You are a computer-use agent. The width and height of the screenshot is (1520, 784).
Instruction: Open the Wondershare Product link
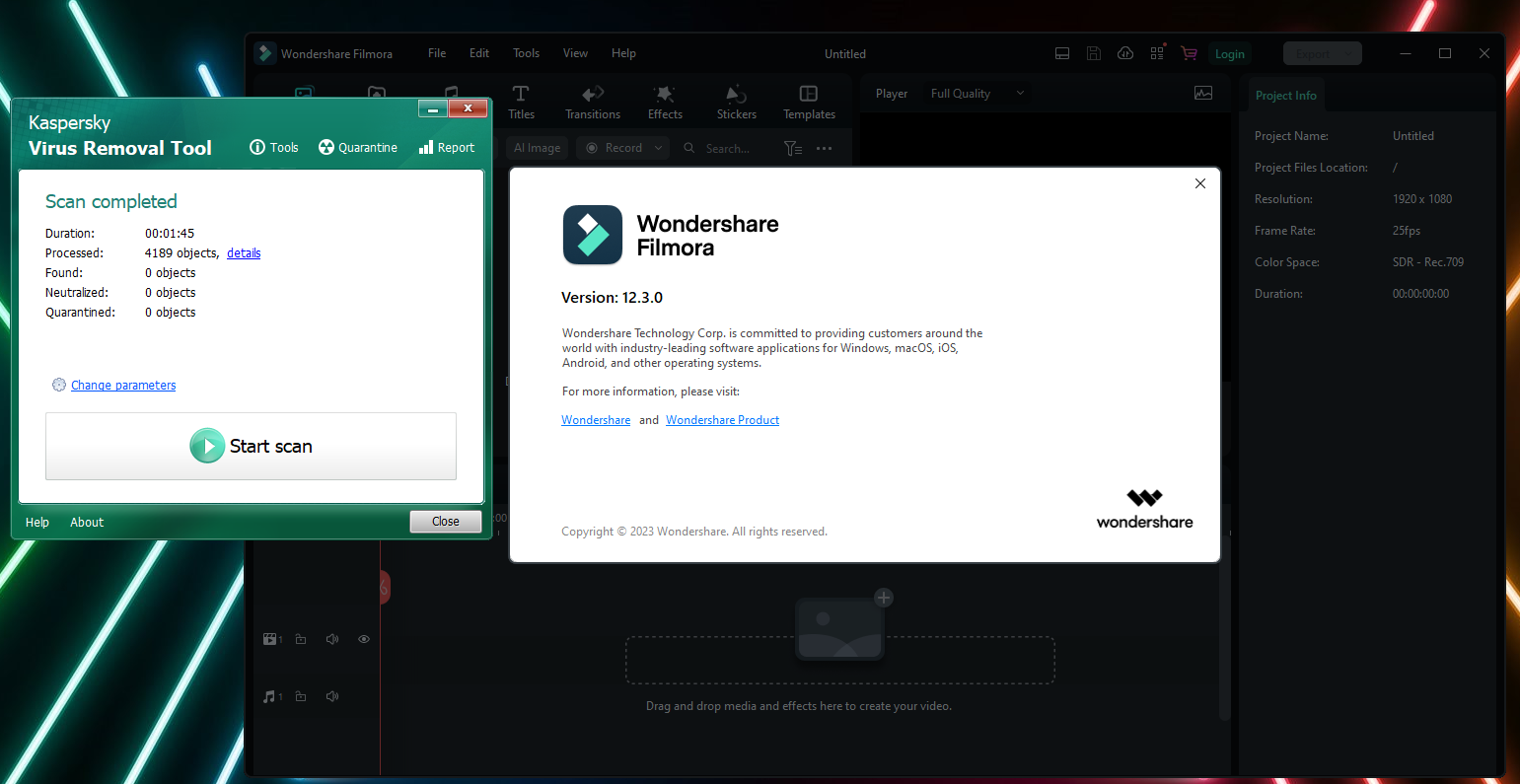(x=722, y=420)
